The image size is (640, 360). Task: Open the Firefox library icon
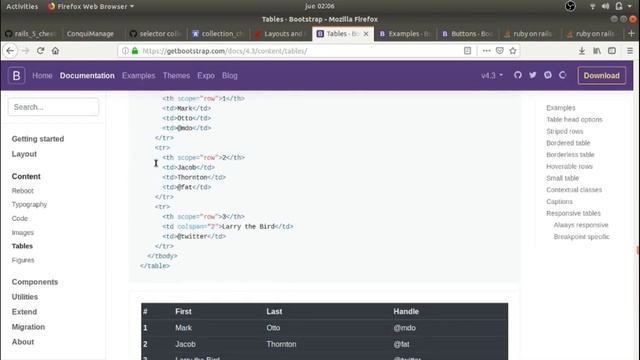(x=597, y=51)
